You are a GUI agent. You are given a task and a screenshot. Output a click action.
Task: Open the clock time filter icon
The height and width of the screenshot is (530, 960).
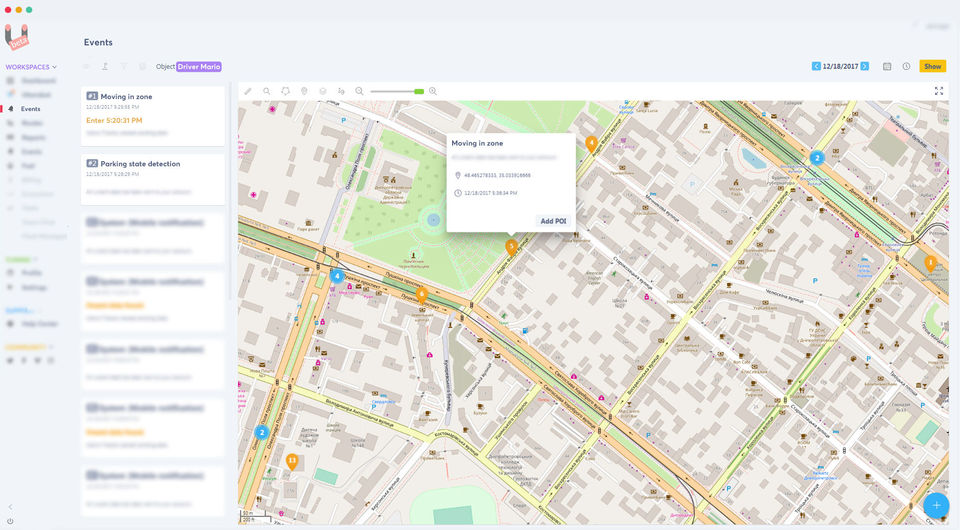906,66
